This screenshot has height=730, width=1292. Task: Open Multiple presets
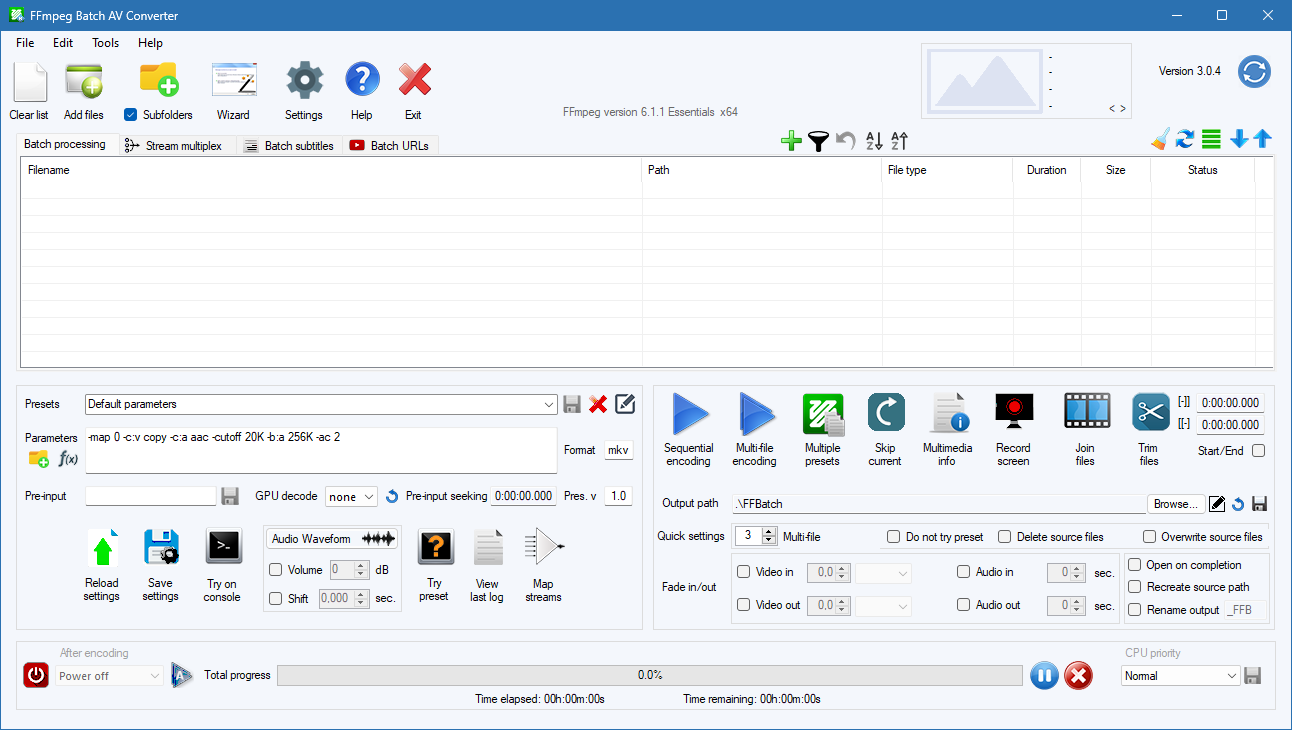click(823, 414)
